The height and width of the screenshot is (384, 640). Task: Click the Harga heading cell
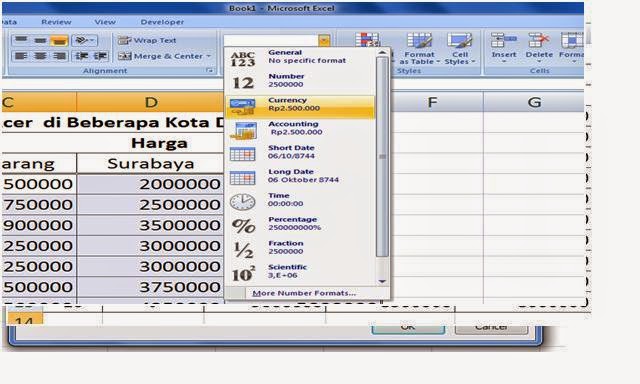click(160, 143)
